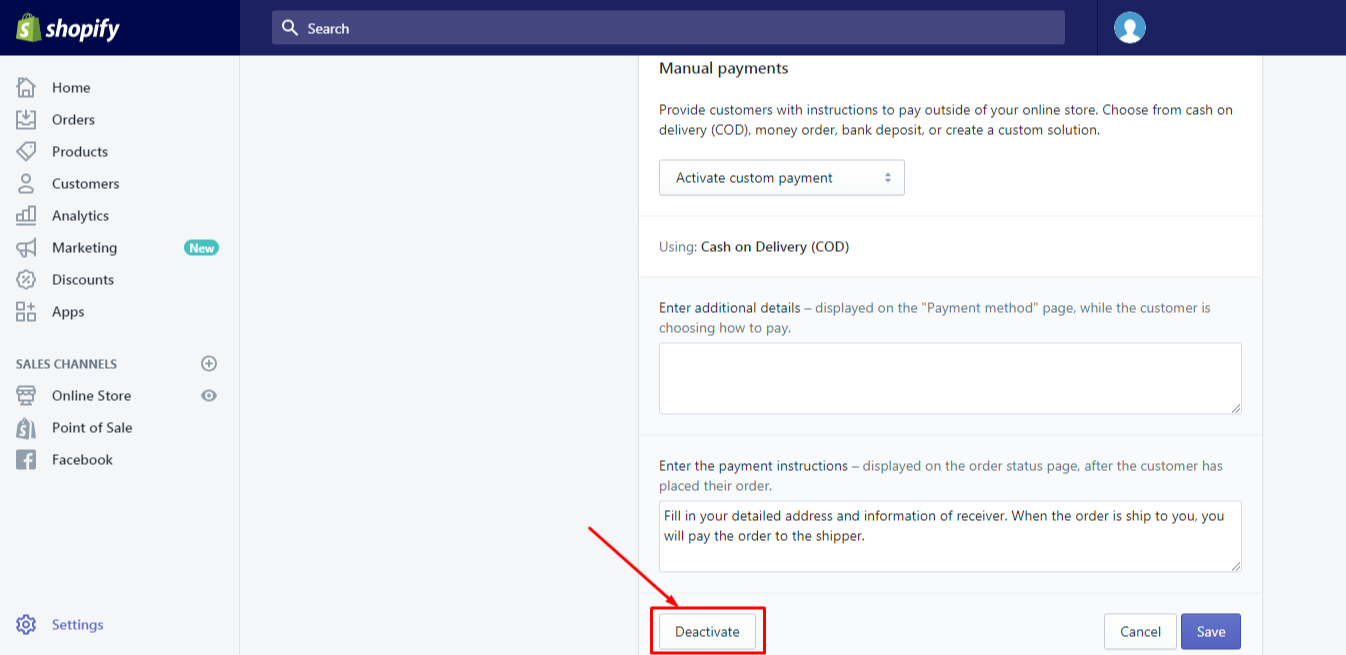The image size is (1346, 655).
Task: Add a sales channel with plus icon
Action: (x=209, y=364)
